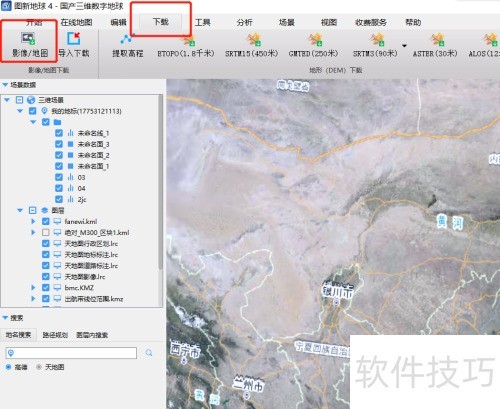Switch to 路径规划 search tab
The width and height of the screenshot is (500, 409).
tap(55, 335)
